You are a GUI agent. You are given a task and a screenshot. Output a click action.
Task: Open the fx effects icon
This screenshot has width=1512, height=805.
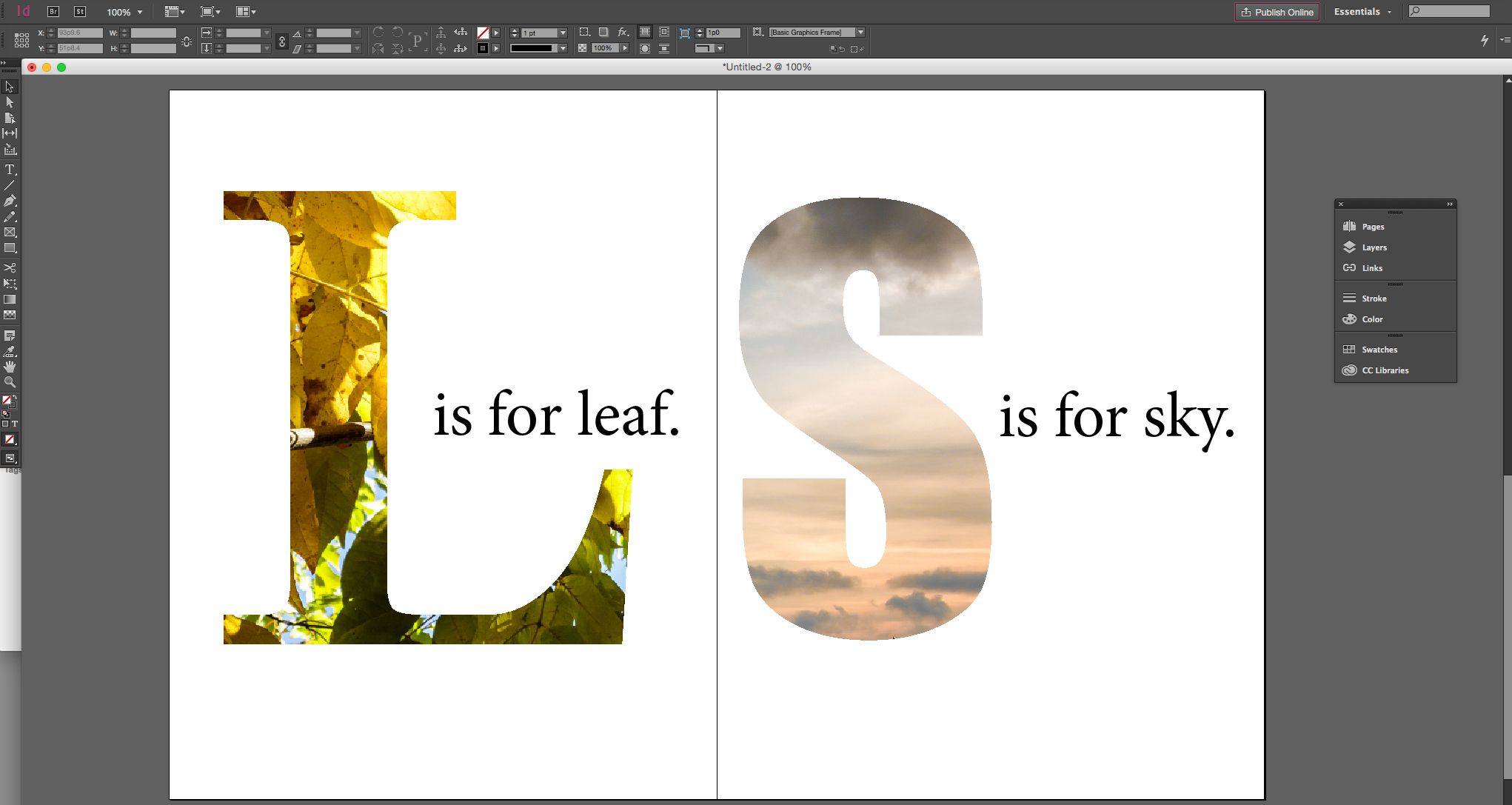coord(623,32)
